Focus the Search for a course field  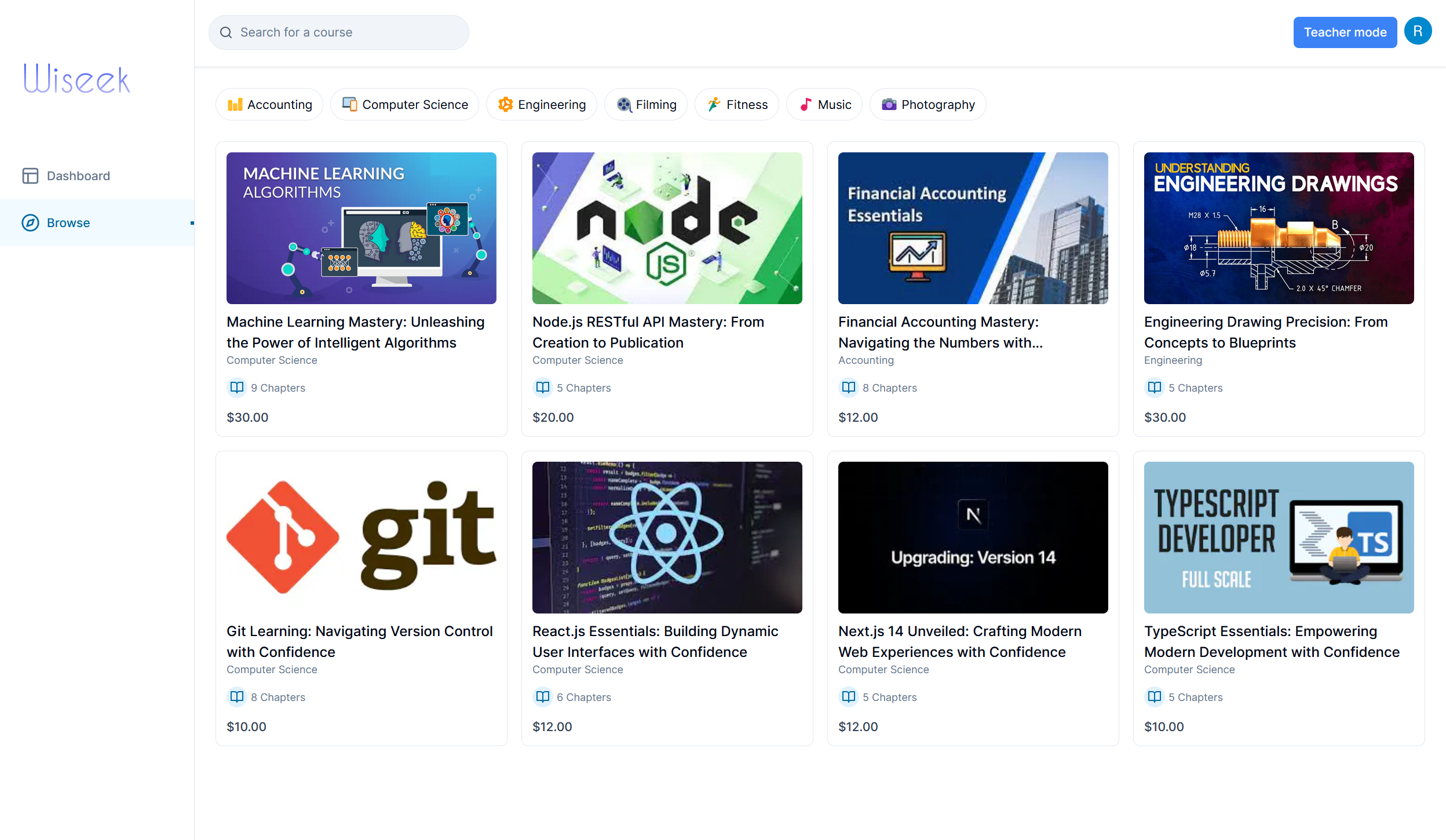pyautogui.click(x=348, y=32)
